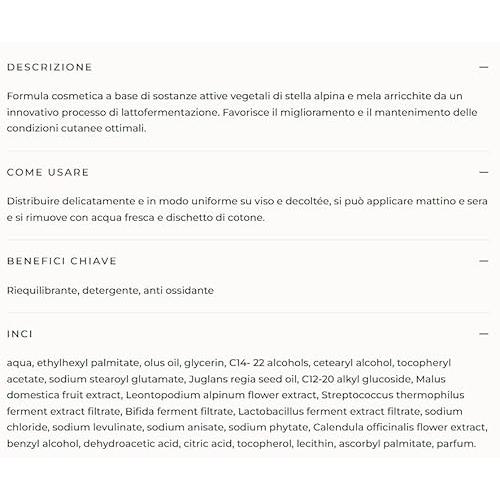The width and height of the screenshot is (500, 500).
Task: Collapse INCI using its minus icon
Action: coord(484,334)
